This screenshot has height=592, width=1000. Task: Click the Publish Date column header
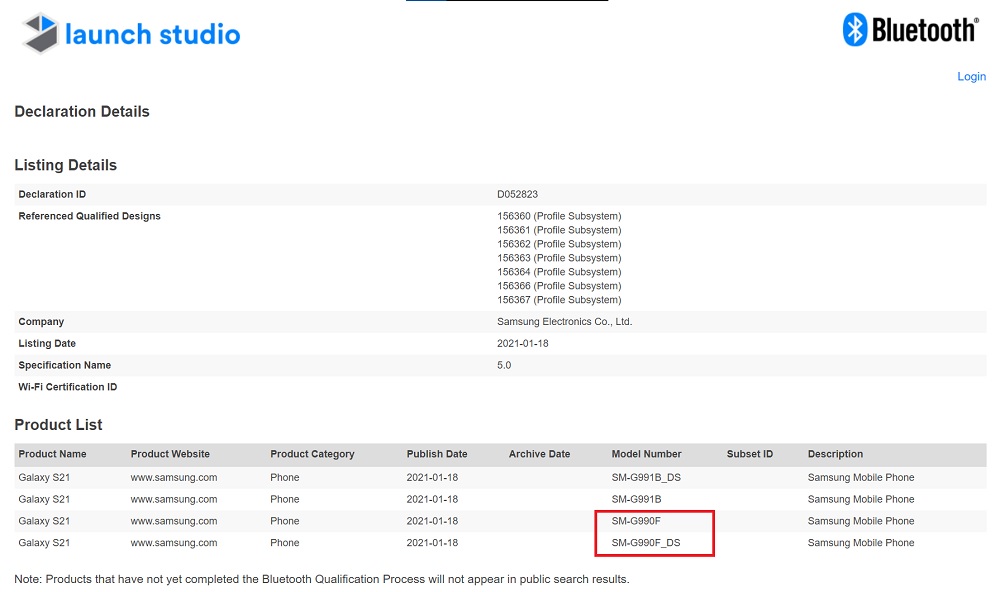(437, 454)
